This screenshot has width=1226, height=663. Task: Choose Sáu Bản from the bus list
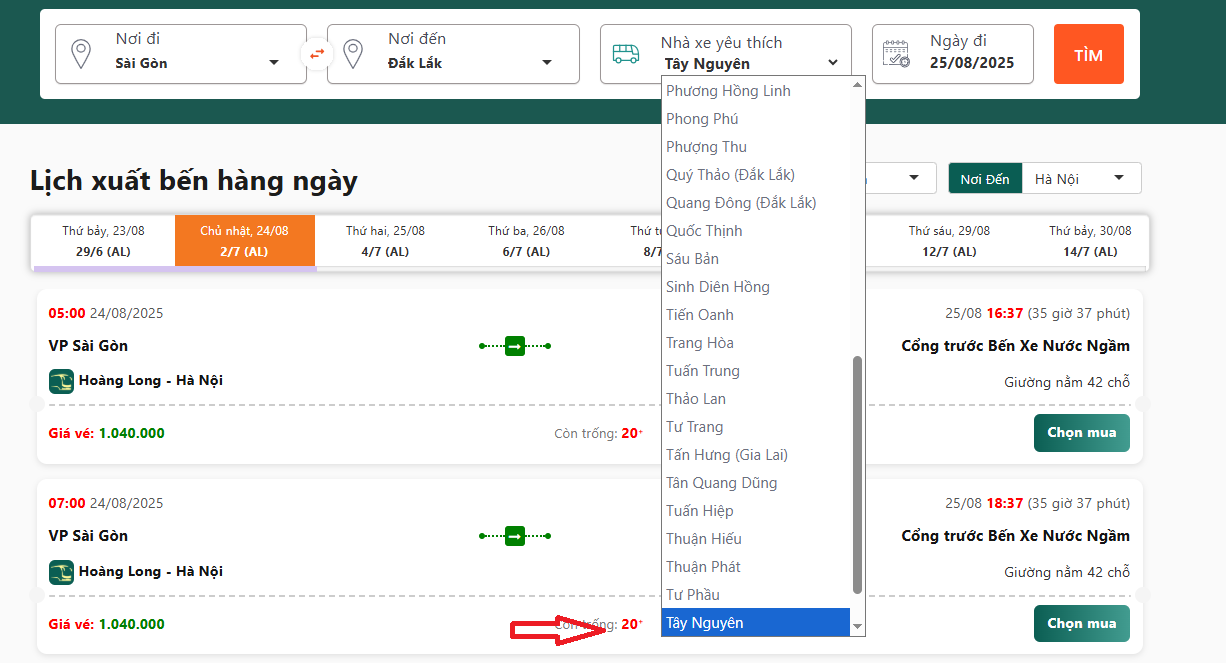pos(756,259)
